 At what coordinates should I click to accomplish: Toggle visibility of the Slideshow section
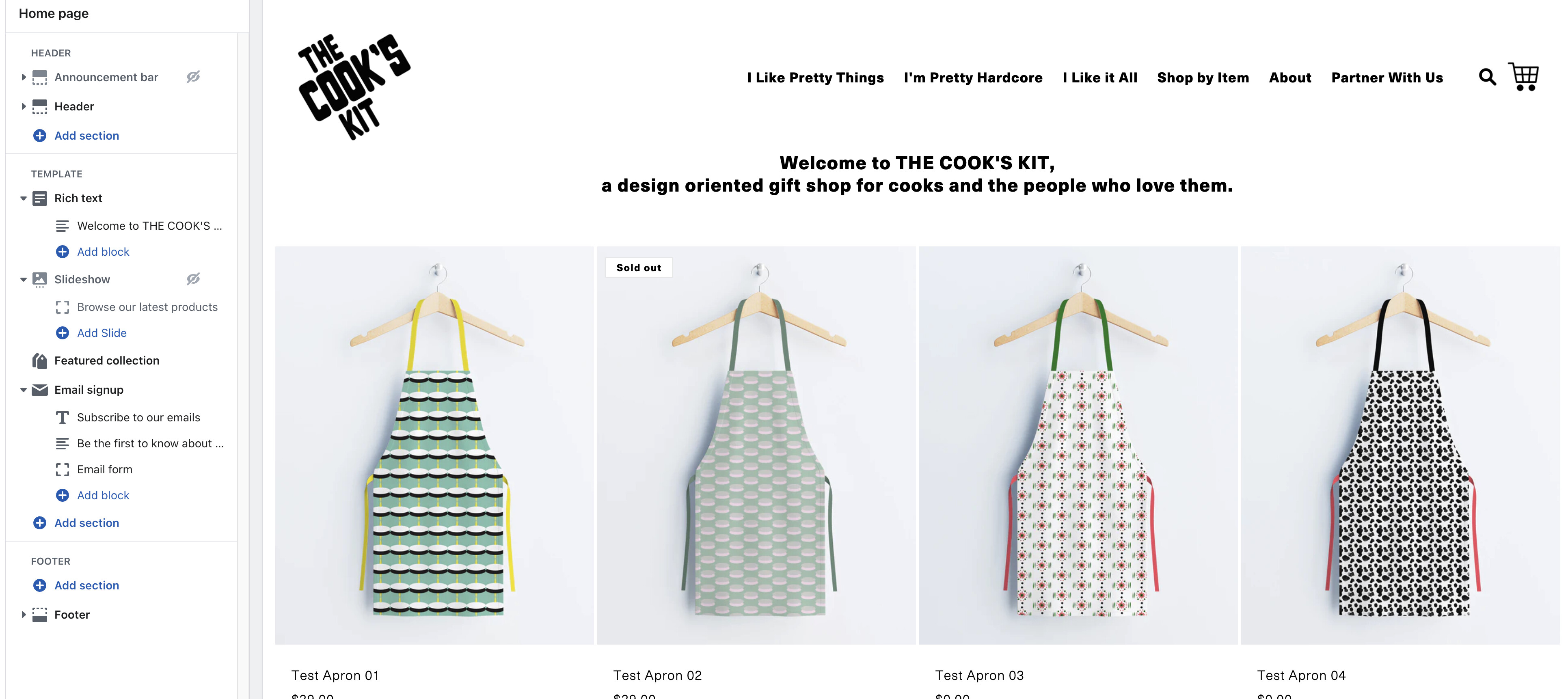193,279
